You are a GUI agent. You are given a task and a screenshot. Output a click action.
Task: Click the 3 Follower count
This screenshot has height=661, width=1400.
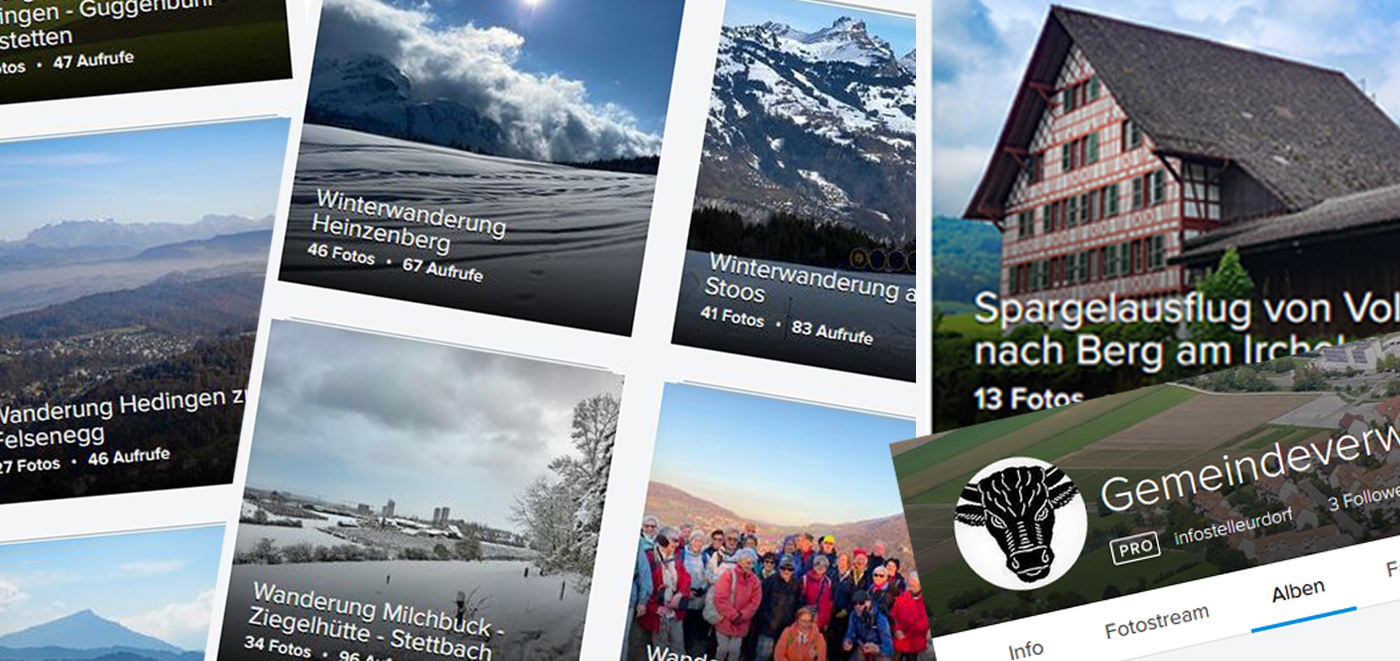(1364, 499)
